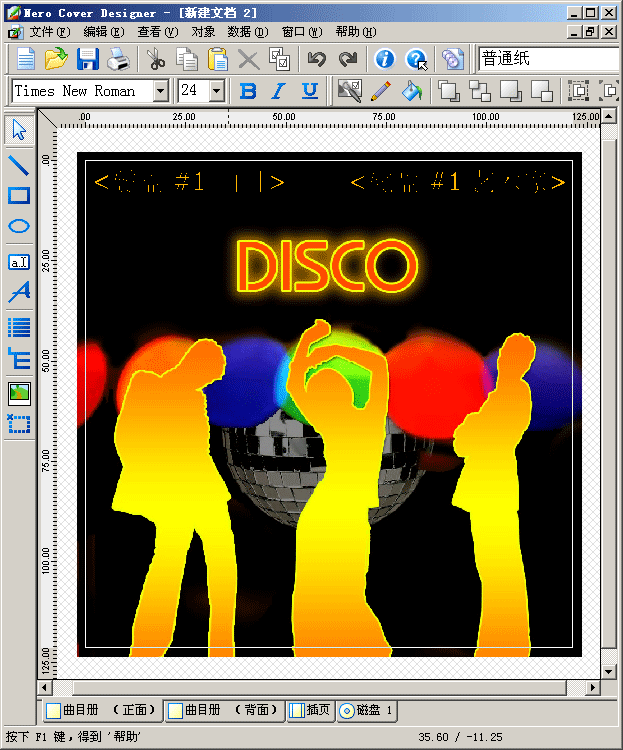Select the Ellipse tool
The image size is (623, 750).
[x=19, y=227]
